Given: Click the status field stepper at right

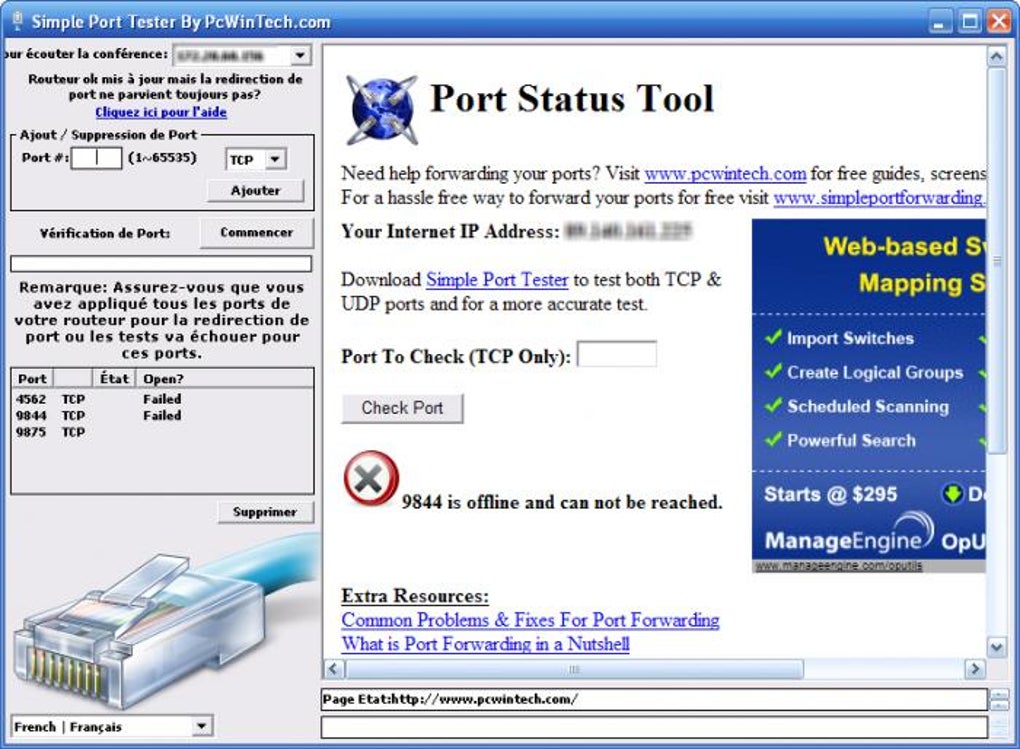Looking at the screenshot, I should pos(999,700).
